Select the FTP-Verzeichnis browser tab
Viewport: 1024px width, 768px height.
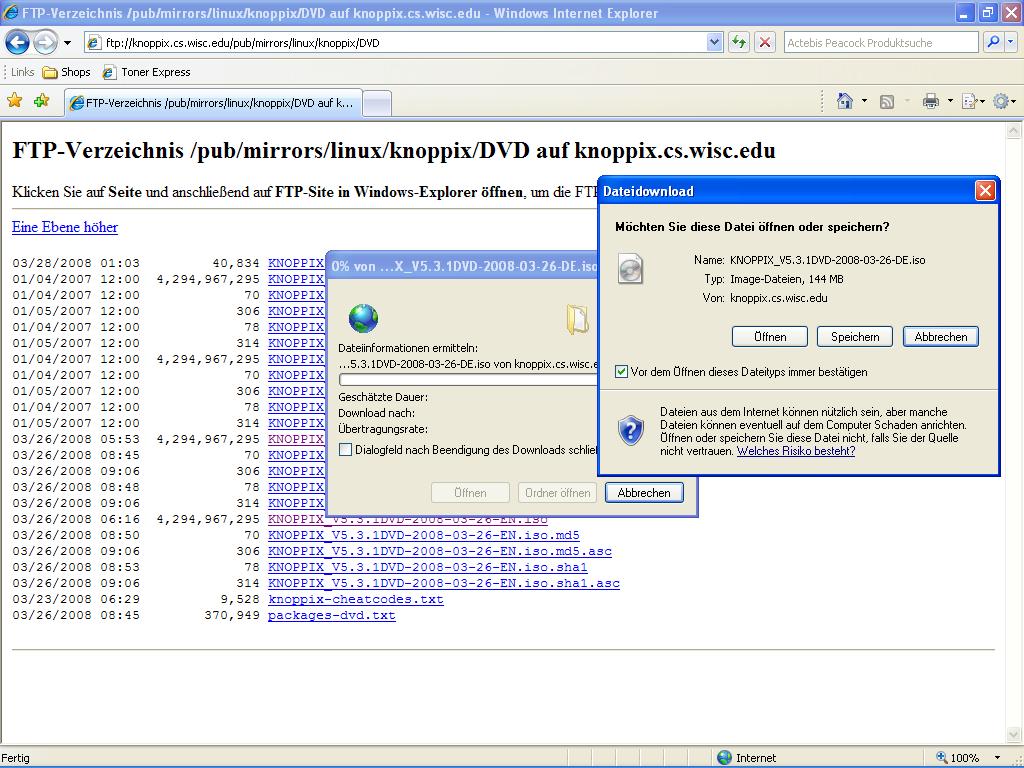pyautogui.click(x=213, y=103)
